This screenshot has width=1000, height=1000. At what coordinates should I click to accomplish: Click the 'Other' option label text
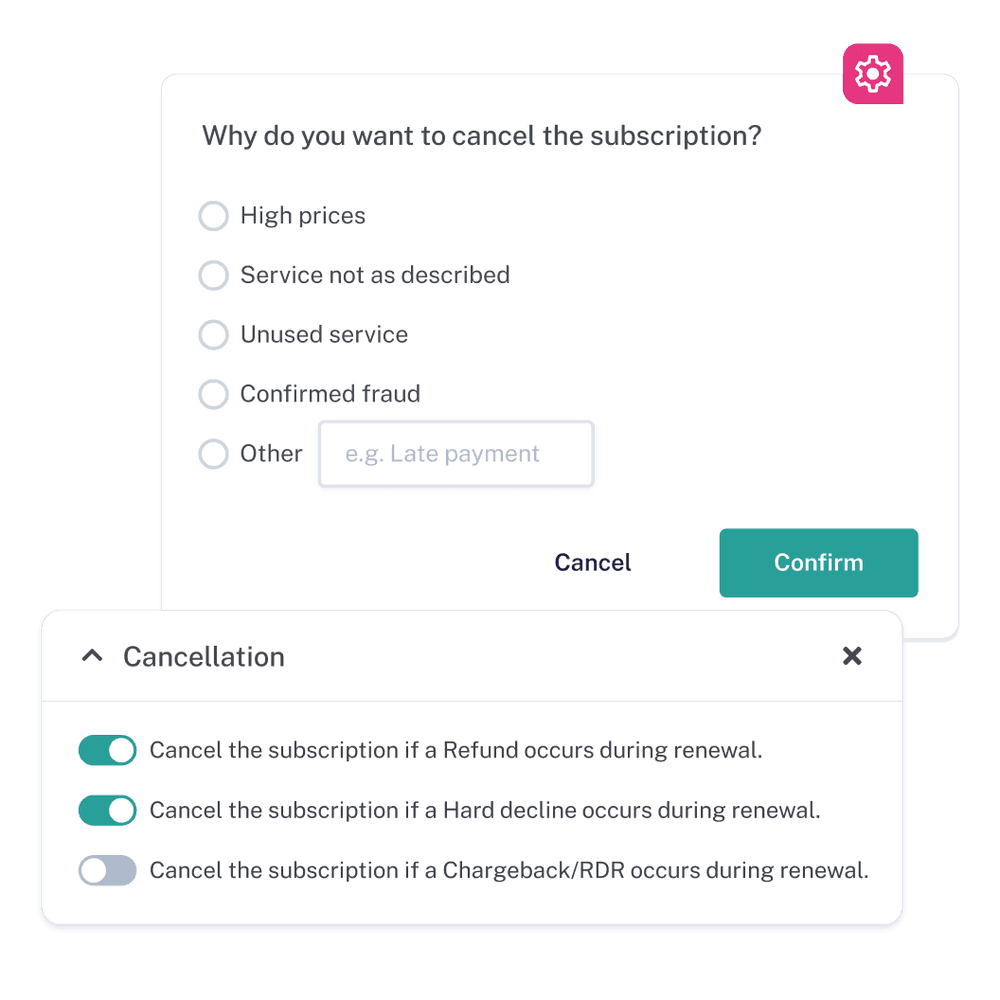[x=271, y=454]
